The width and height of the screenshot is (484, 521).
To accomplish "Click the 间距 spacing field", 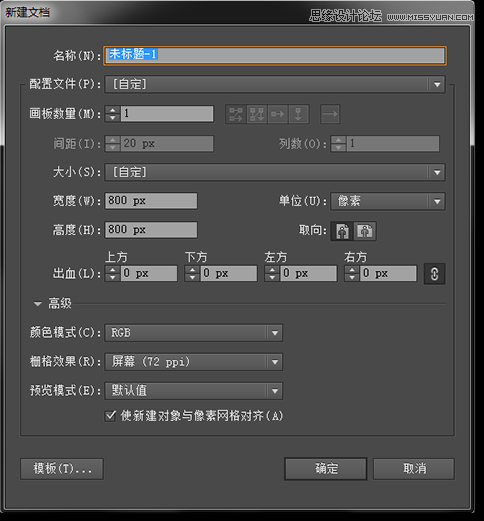I will click(167, 144).
